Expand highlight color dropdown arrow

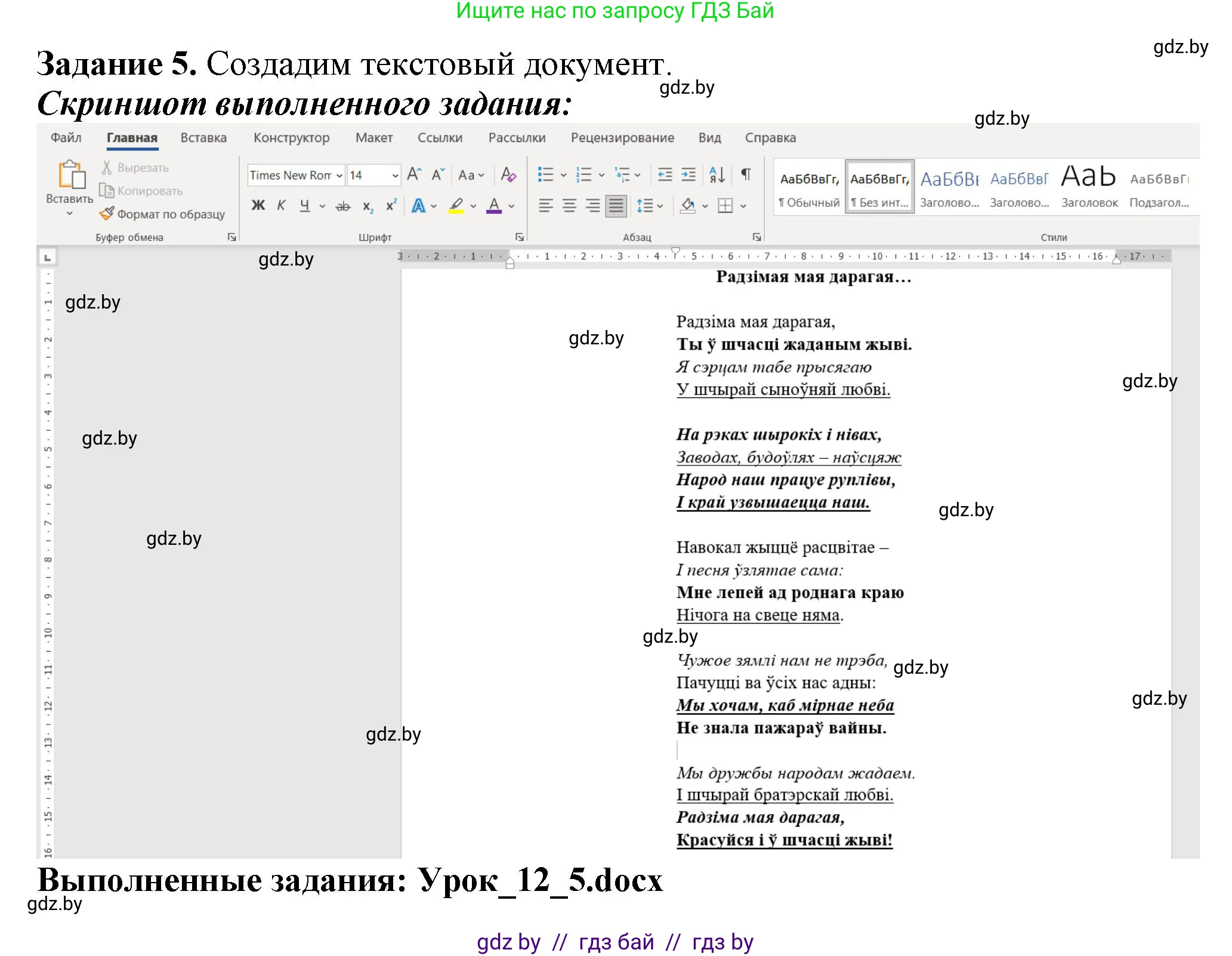coord(473,206)
